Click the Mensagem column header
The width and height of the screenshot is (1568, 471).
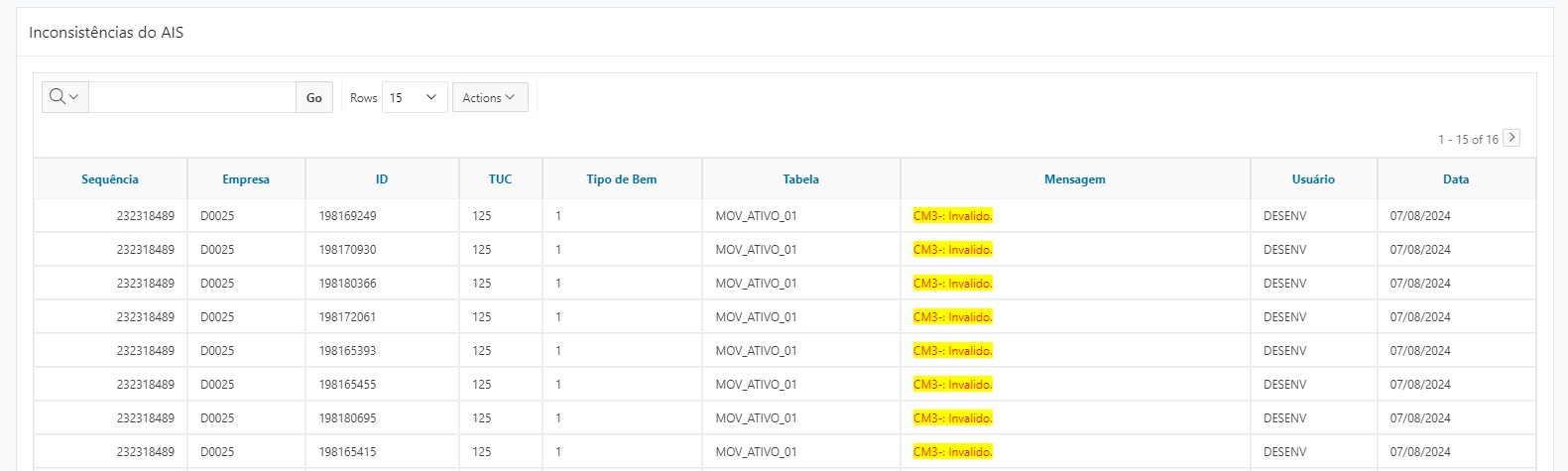tap(1074, 179)
